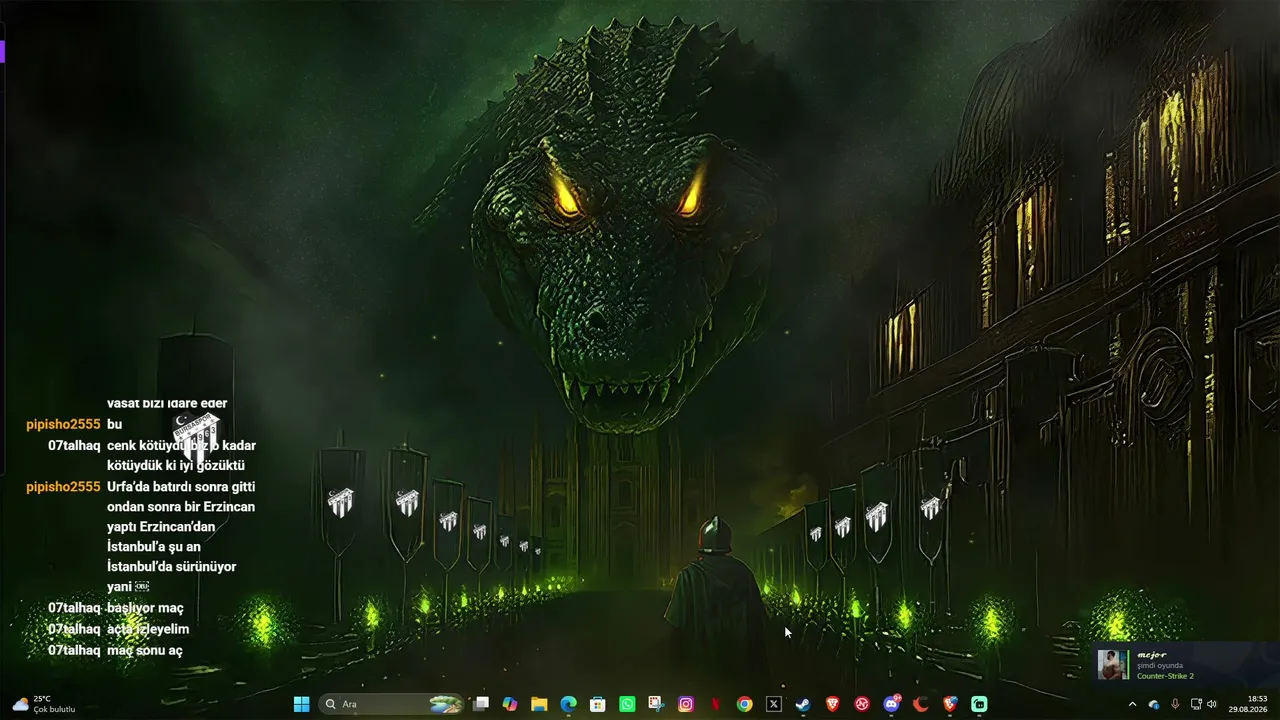Launch the Snipping Tool taskbar icon
The height and width of the screenshot is (720, 1280).
[x=656, y=704]
